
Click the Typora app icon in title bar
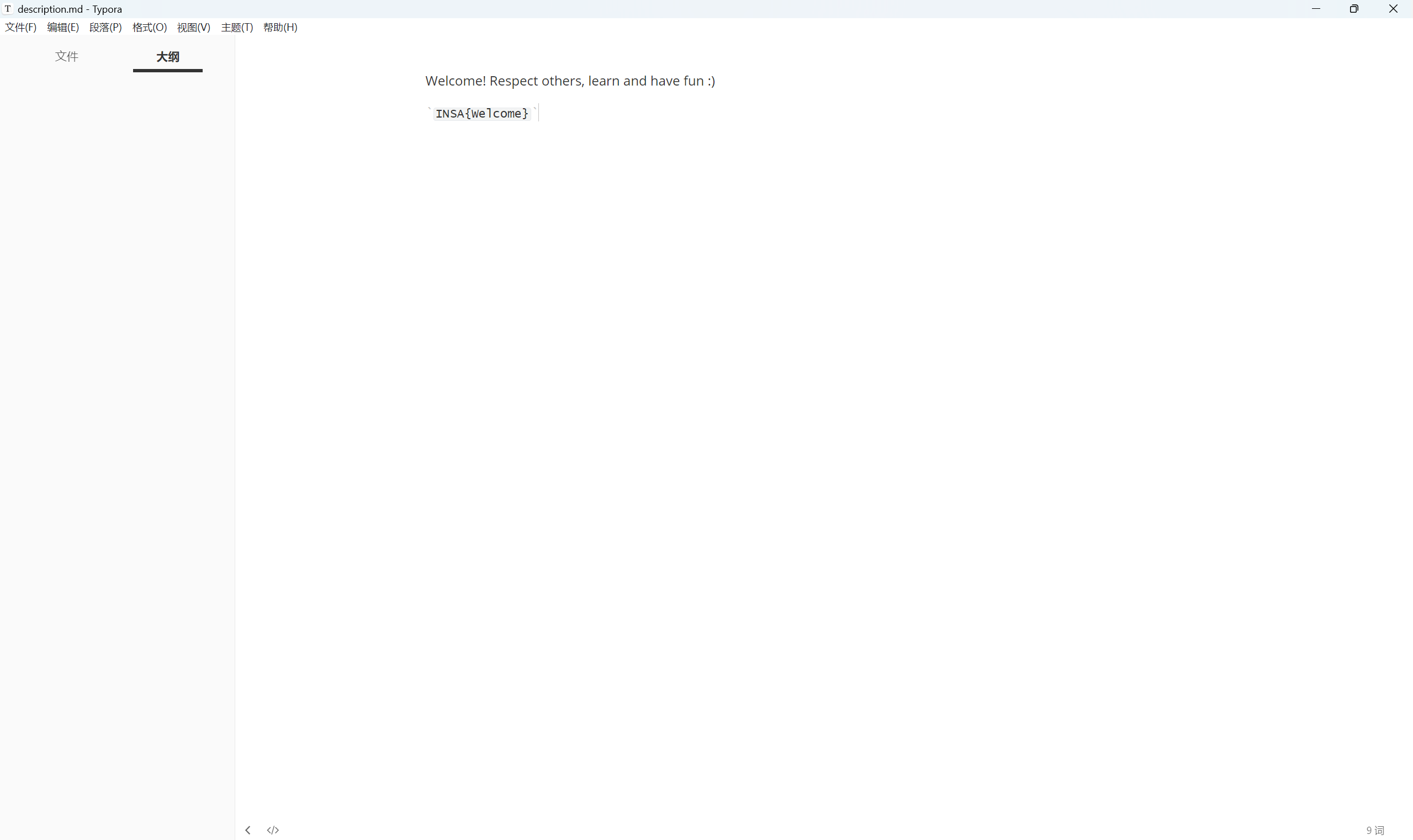[x=8, y=8]
